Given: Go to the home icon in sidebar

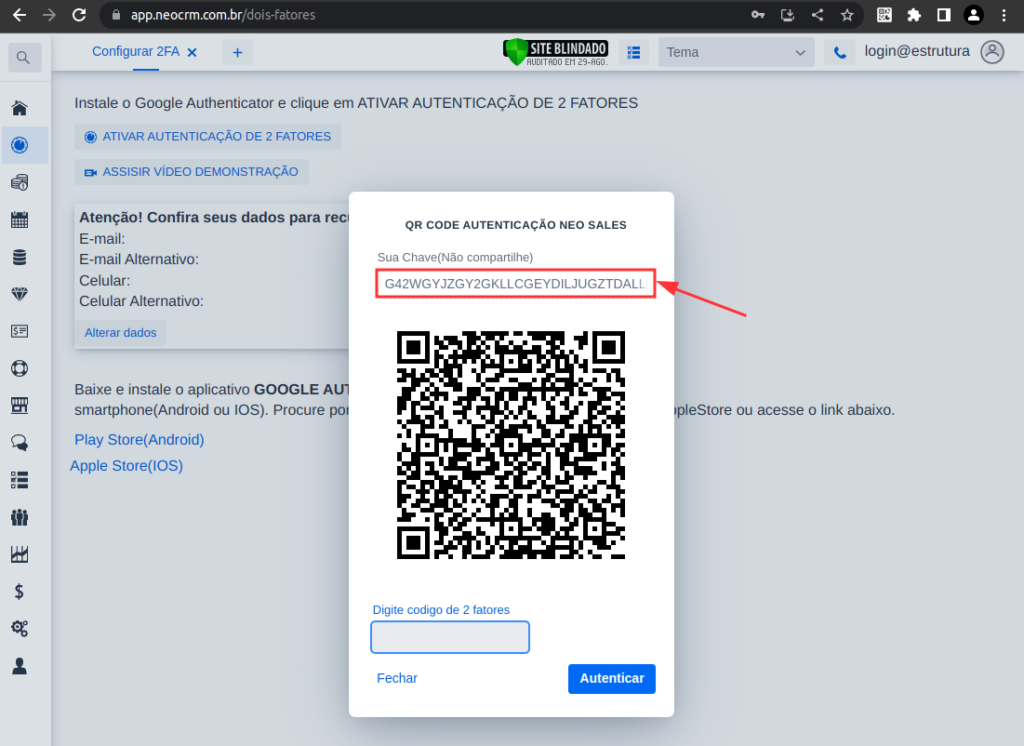Looking at the screenshot, I should 19,108.
